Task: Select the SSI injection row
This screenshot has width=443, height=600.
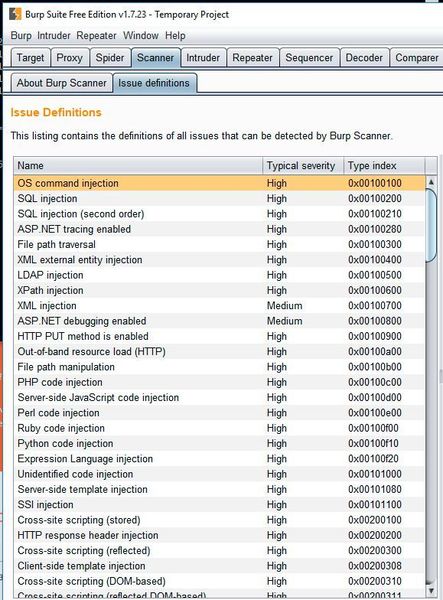Action: coord(219,505)
